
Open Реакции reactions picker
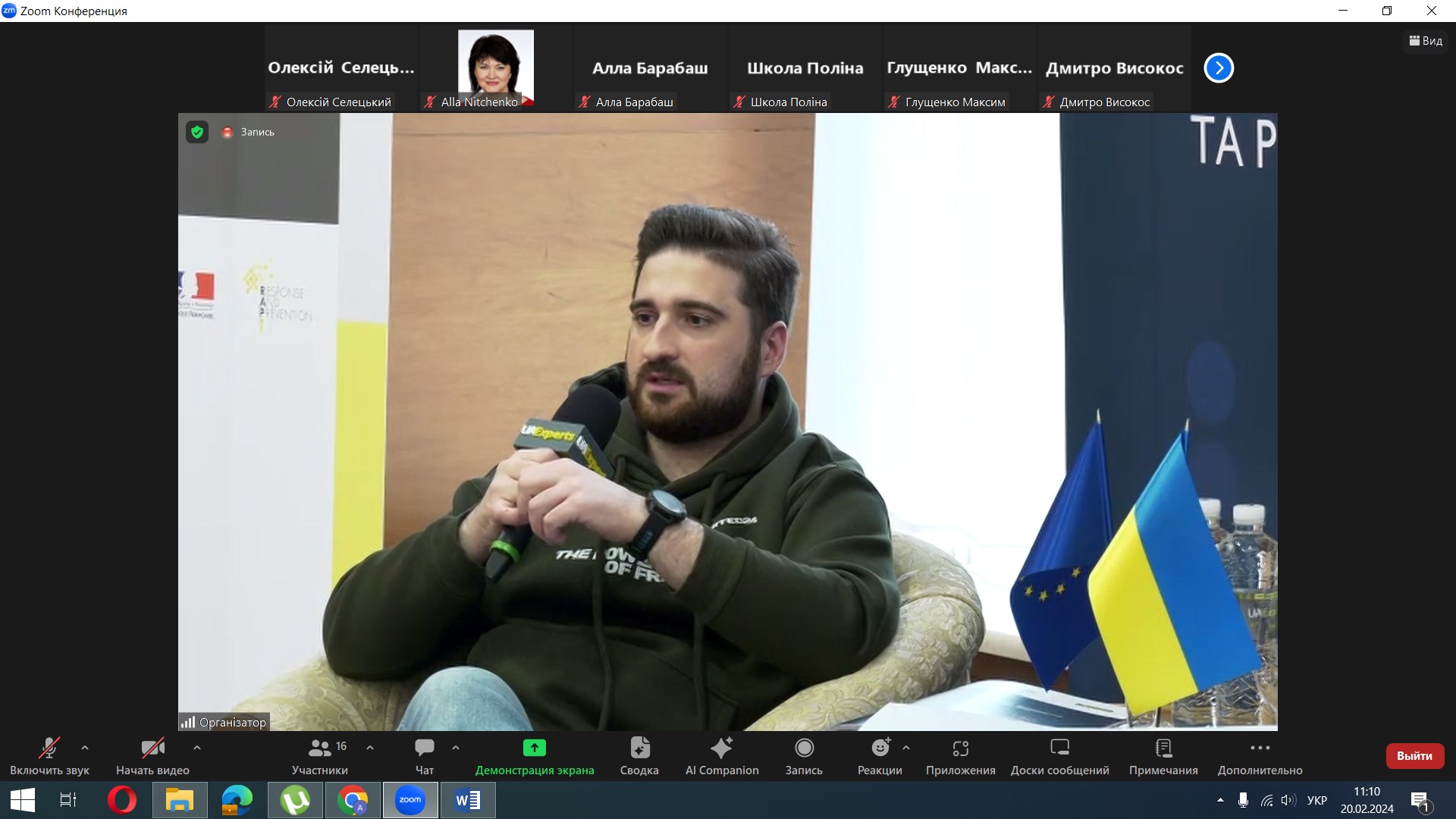(880, 756)
